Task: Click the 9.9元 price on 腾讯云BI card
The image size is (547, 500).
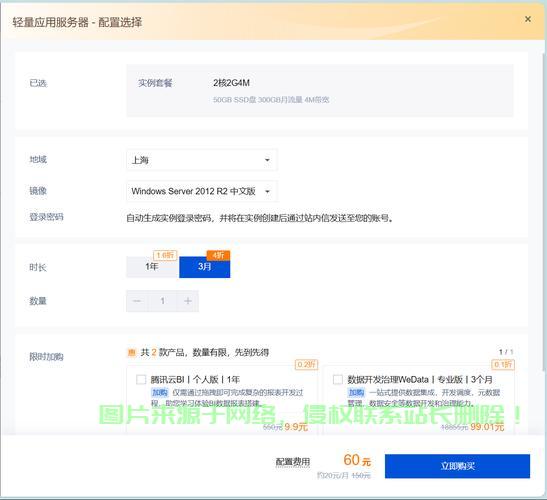Action: click(296, 427)
